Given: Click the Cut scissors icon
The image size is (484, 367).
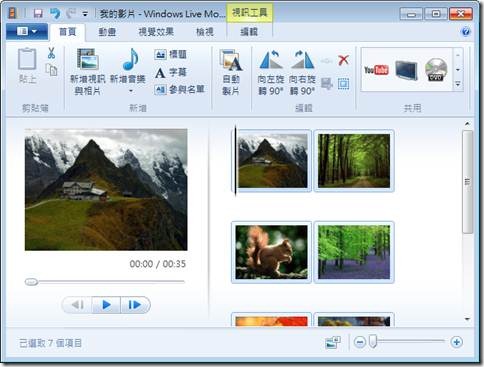Looking at the screenshot, I should tap(51, 53).
